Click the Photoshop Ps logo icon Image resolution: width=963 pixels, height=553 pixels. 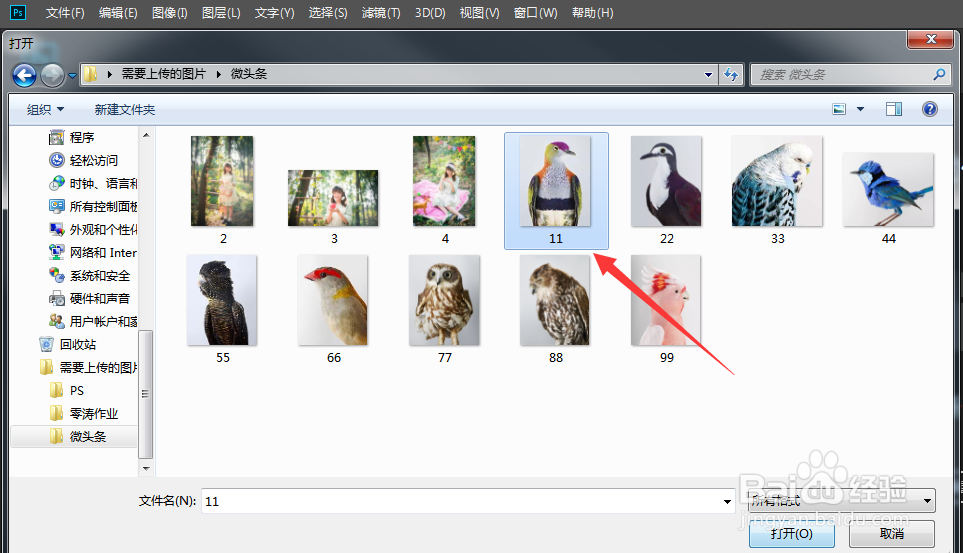tap(18, 12)
